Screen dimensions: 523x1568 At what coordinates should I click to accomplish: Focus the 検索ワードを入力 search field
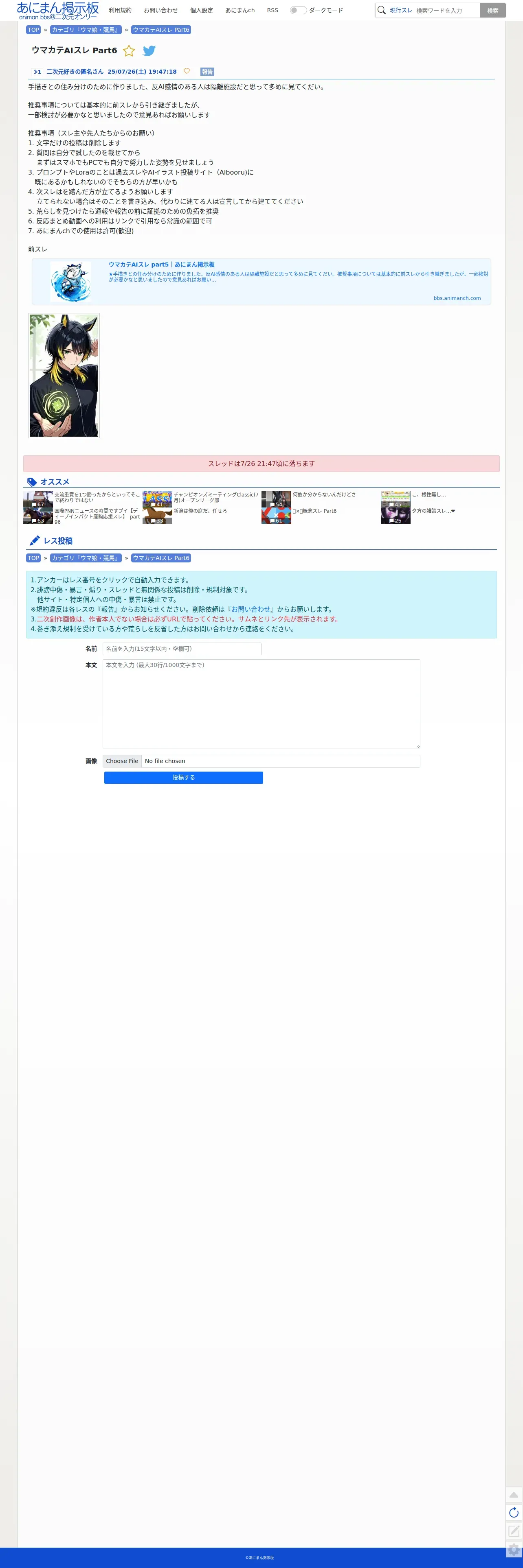coord(446,10)
